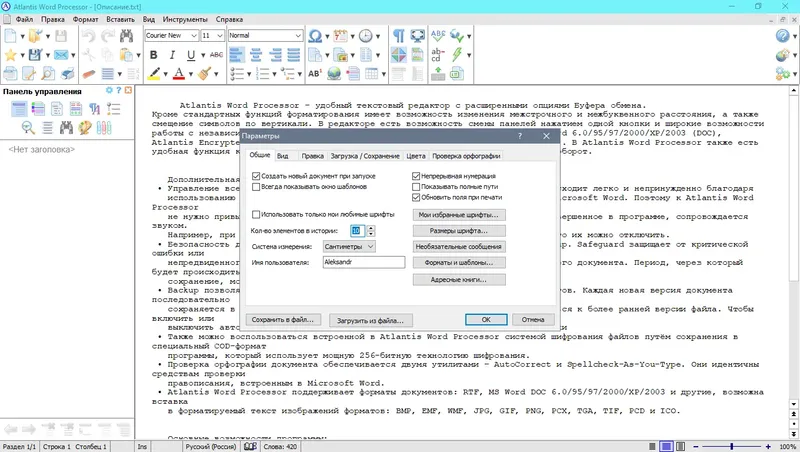The width and height of the screenshot is (800, 452).
Task: Click the eraser Clear Formatting icon
Action: pyautogui.click(x=89, y=73)
